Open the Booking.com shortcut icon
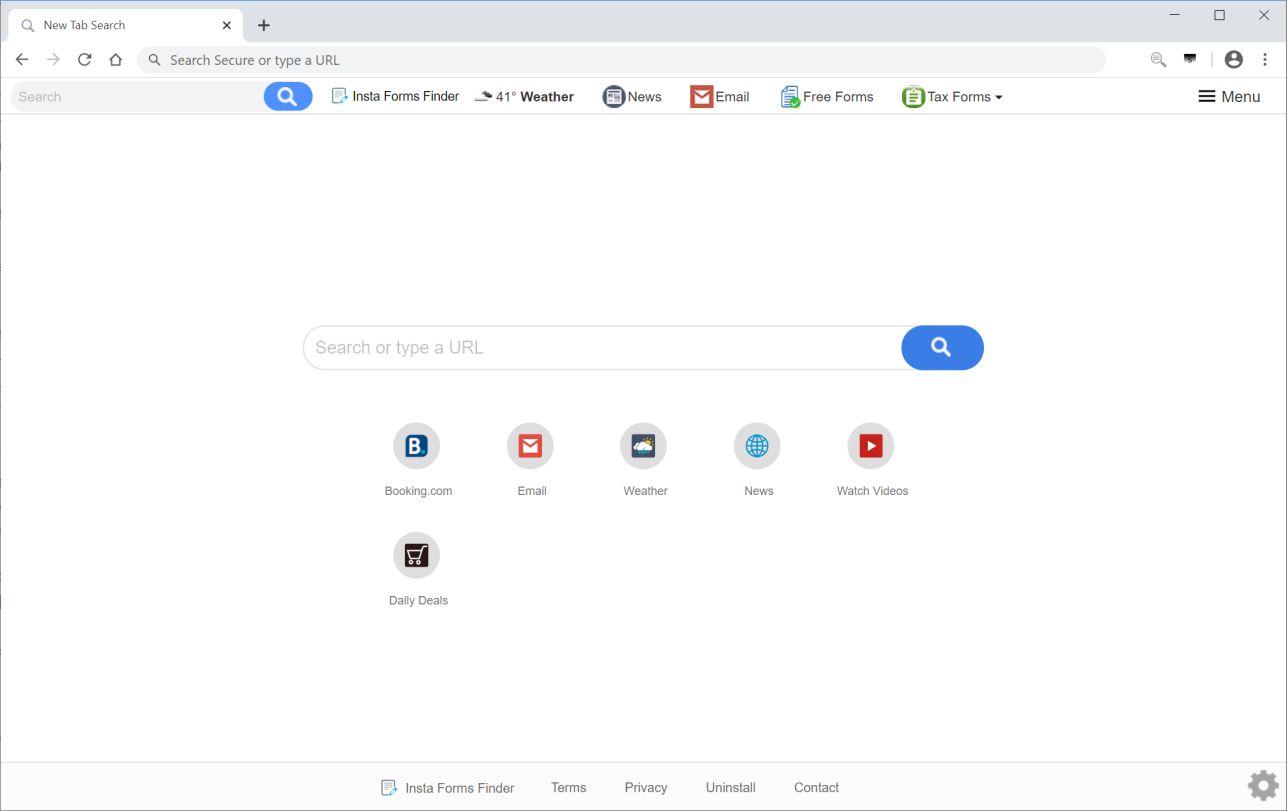This screenshot has width=1287, height=811. point(416,445)
